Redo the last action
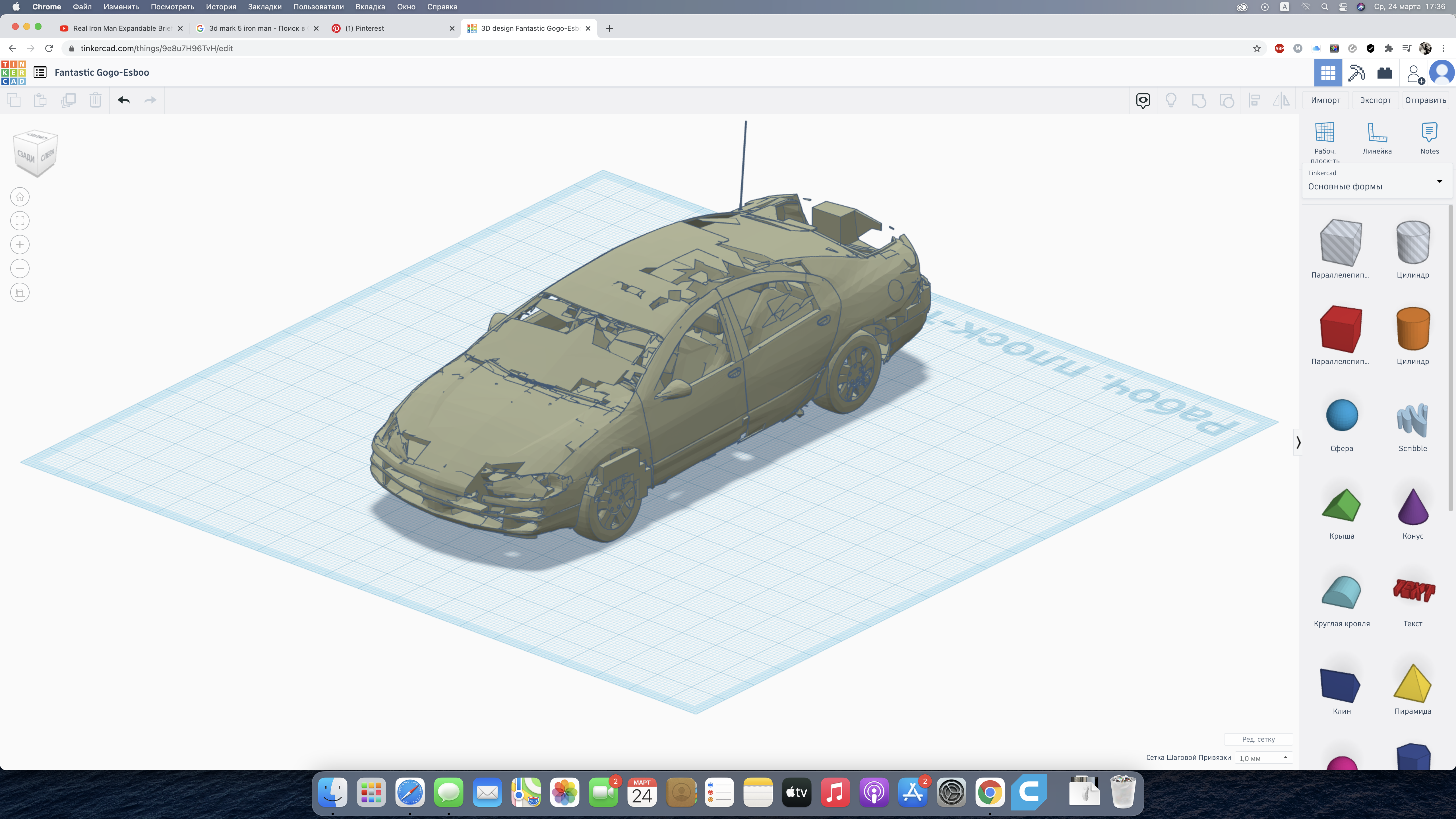This screenshot has width=1456, height=819. tap(150, 100)
